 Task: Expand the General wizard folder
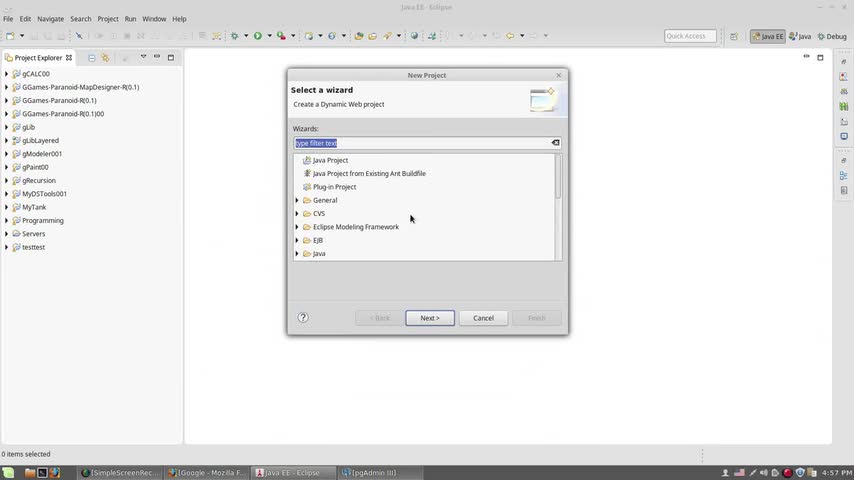tap(297, 200)
